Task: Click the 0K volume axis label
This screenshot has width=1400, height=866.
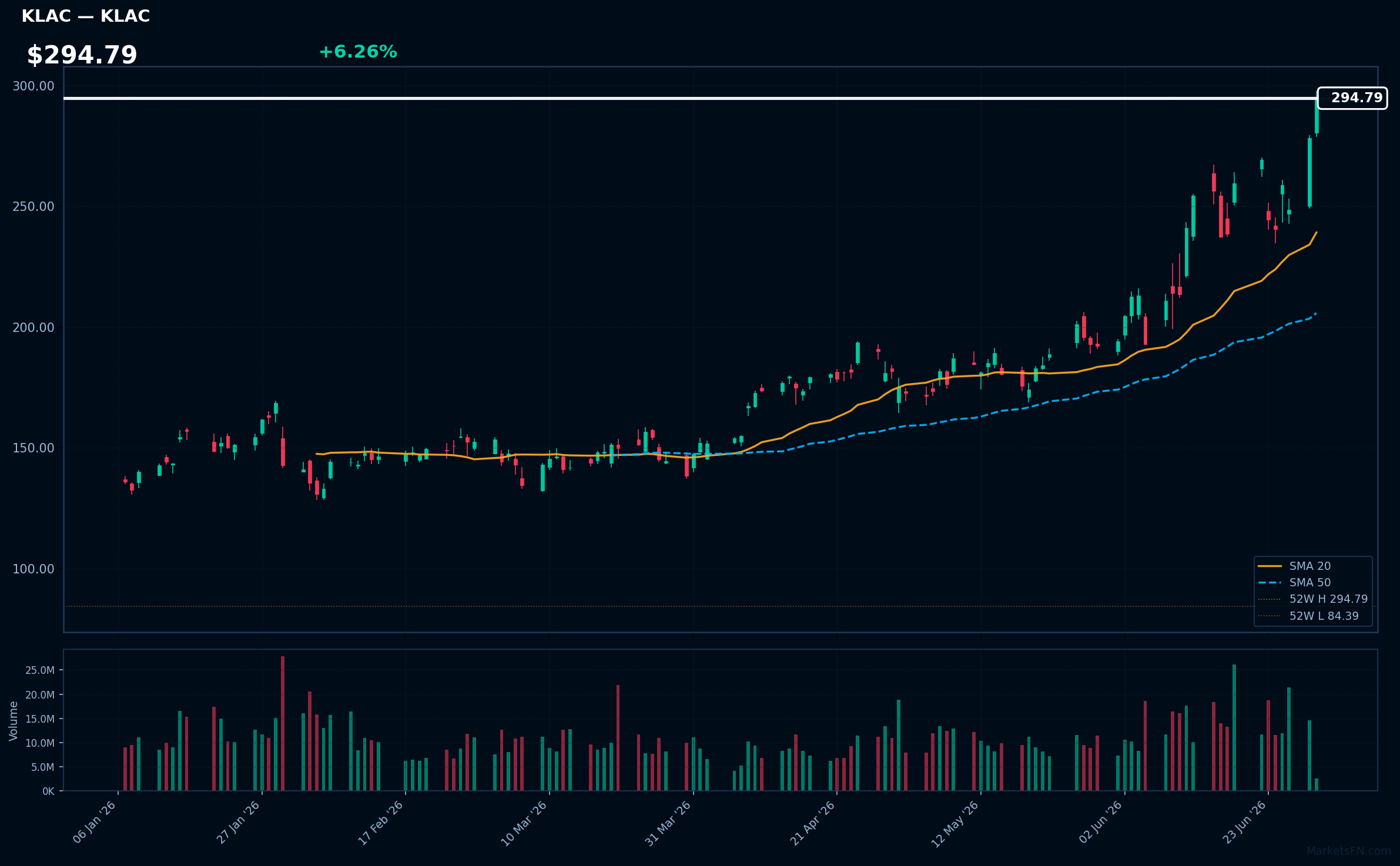Action: 48,791
